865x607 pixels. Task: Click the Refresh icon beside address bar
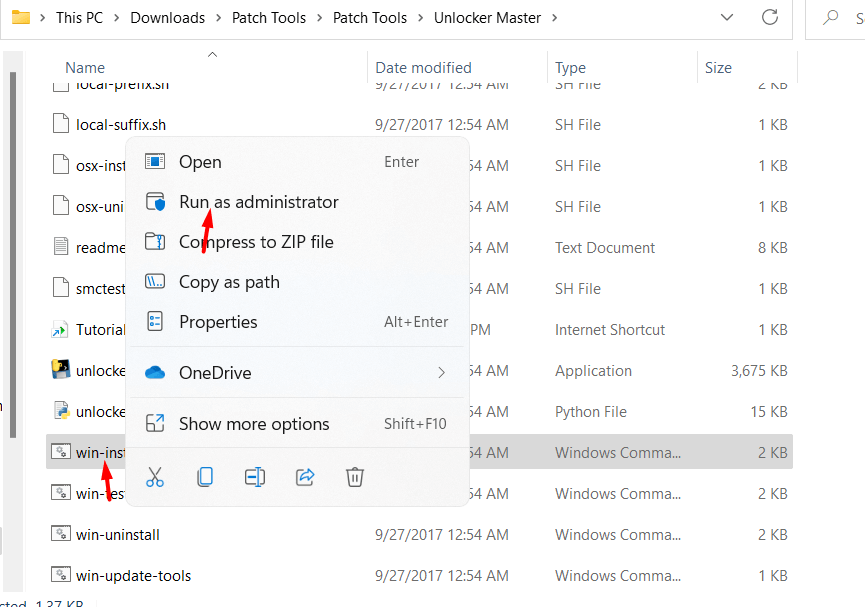pos(769,17)
